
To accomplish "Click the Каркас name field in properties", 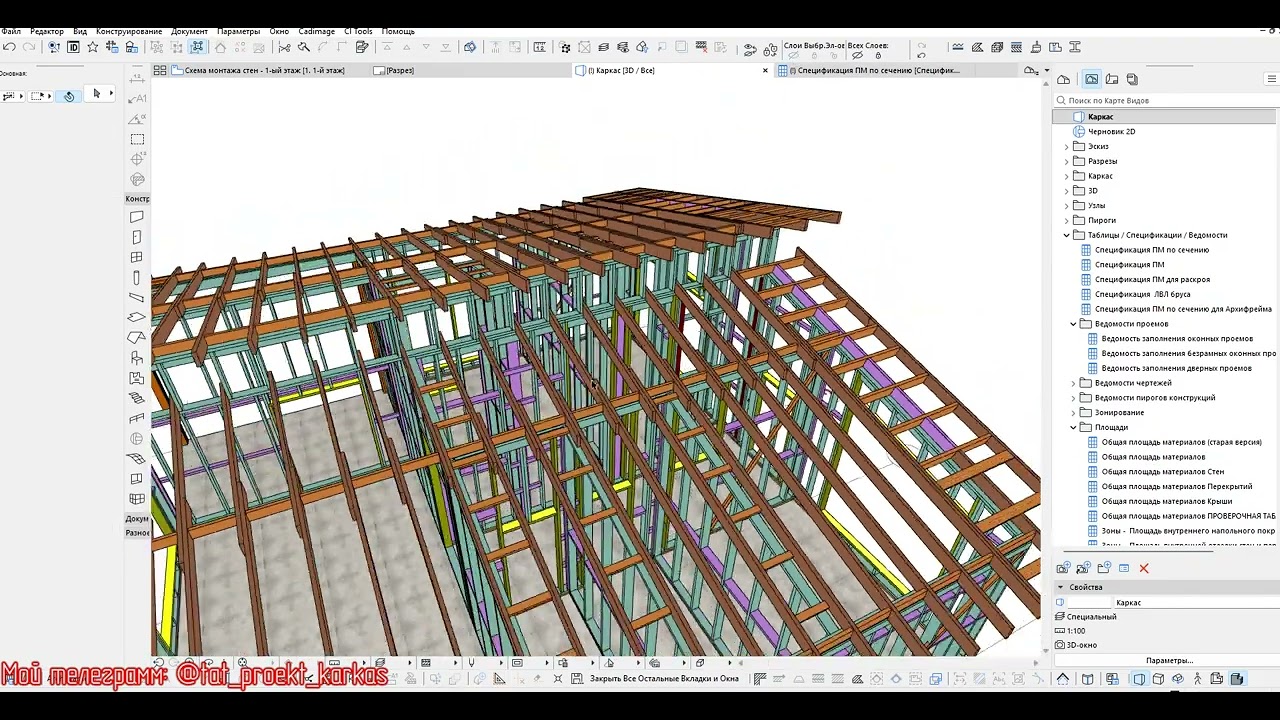I will tap(1195, 603).
